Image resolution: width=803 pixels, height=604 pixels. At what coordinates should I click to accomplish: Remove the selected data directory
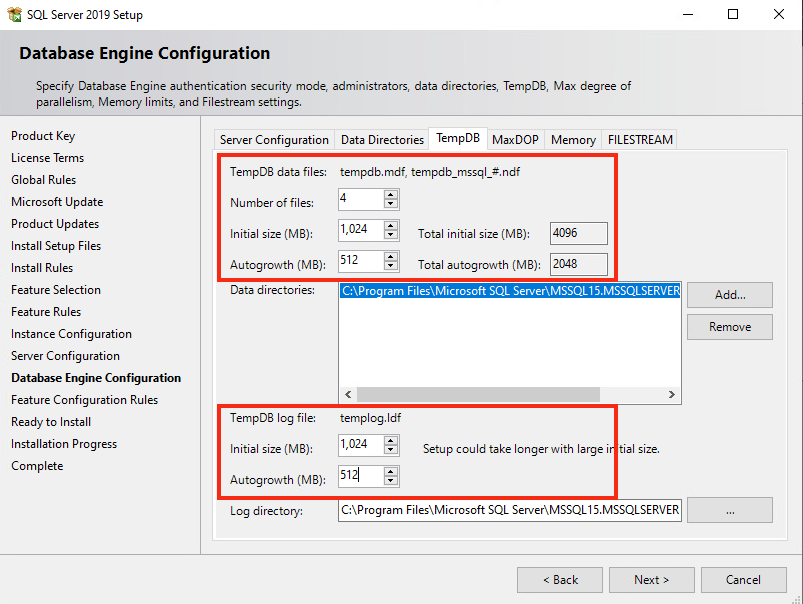[x=730, y=327]
